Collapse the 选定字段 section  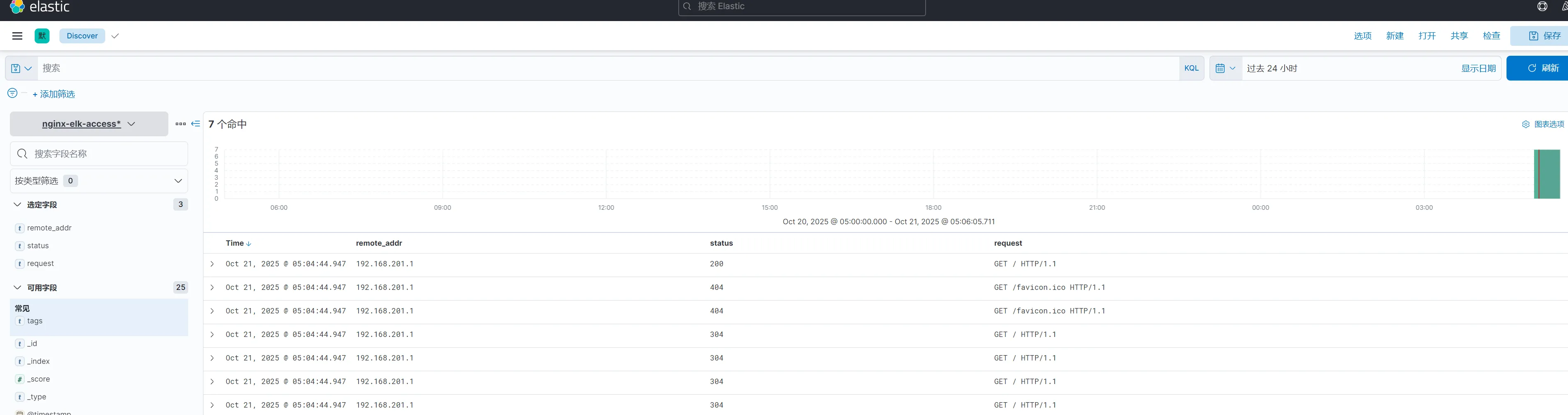pyautogui.click(x=17, y=205)
